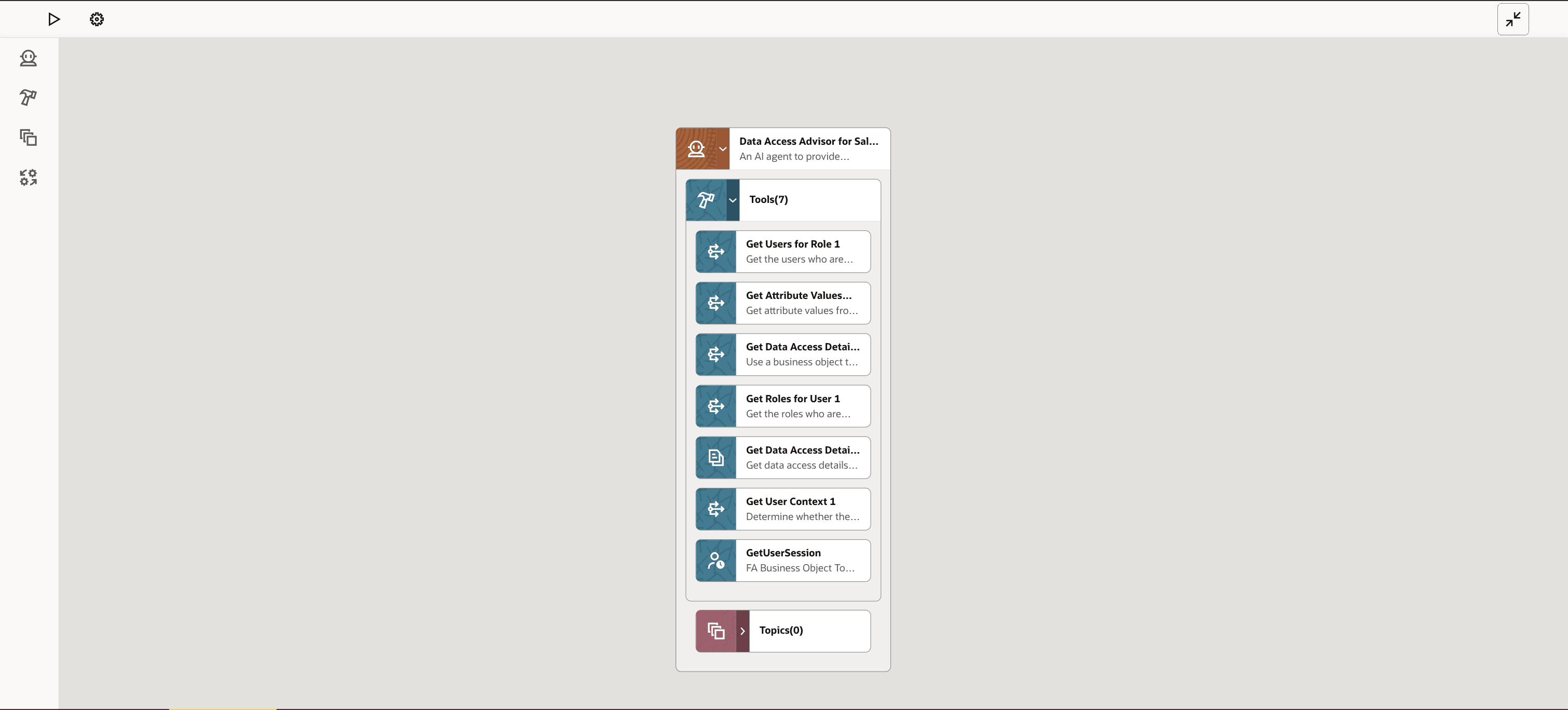Open the agent settings icon in the sidebar
1568x710 pixels.
29,177
